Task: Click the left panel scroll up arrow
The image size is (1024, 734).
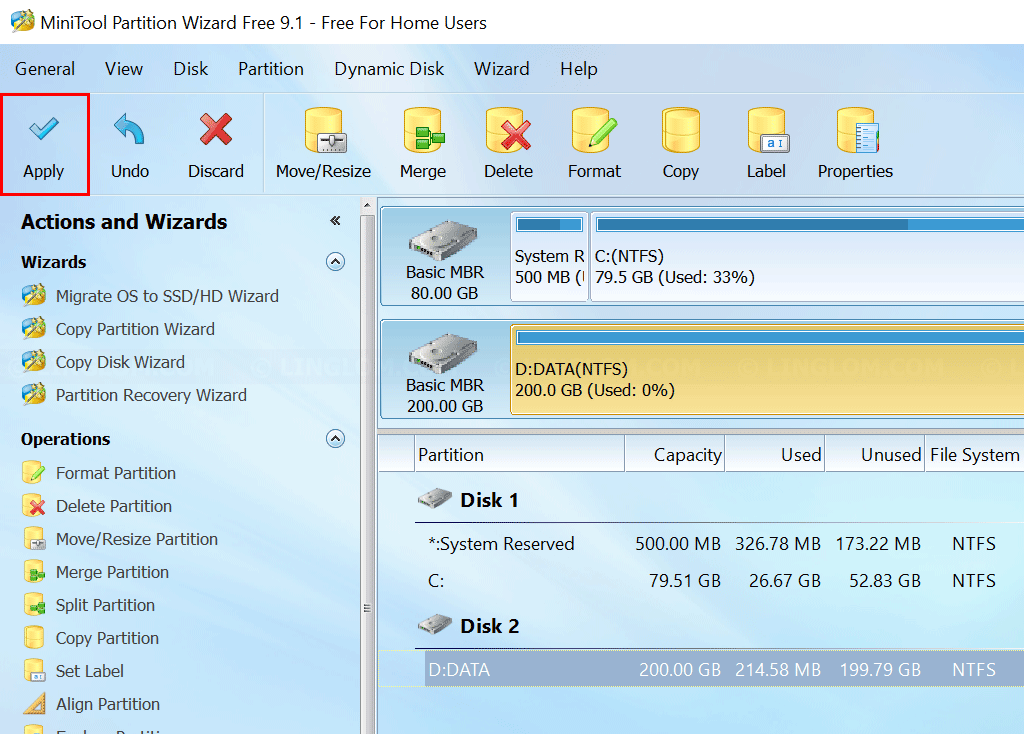Action: [x=367, y=205]
